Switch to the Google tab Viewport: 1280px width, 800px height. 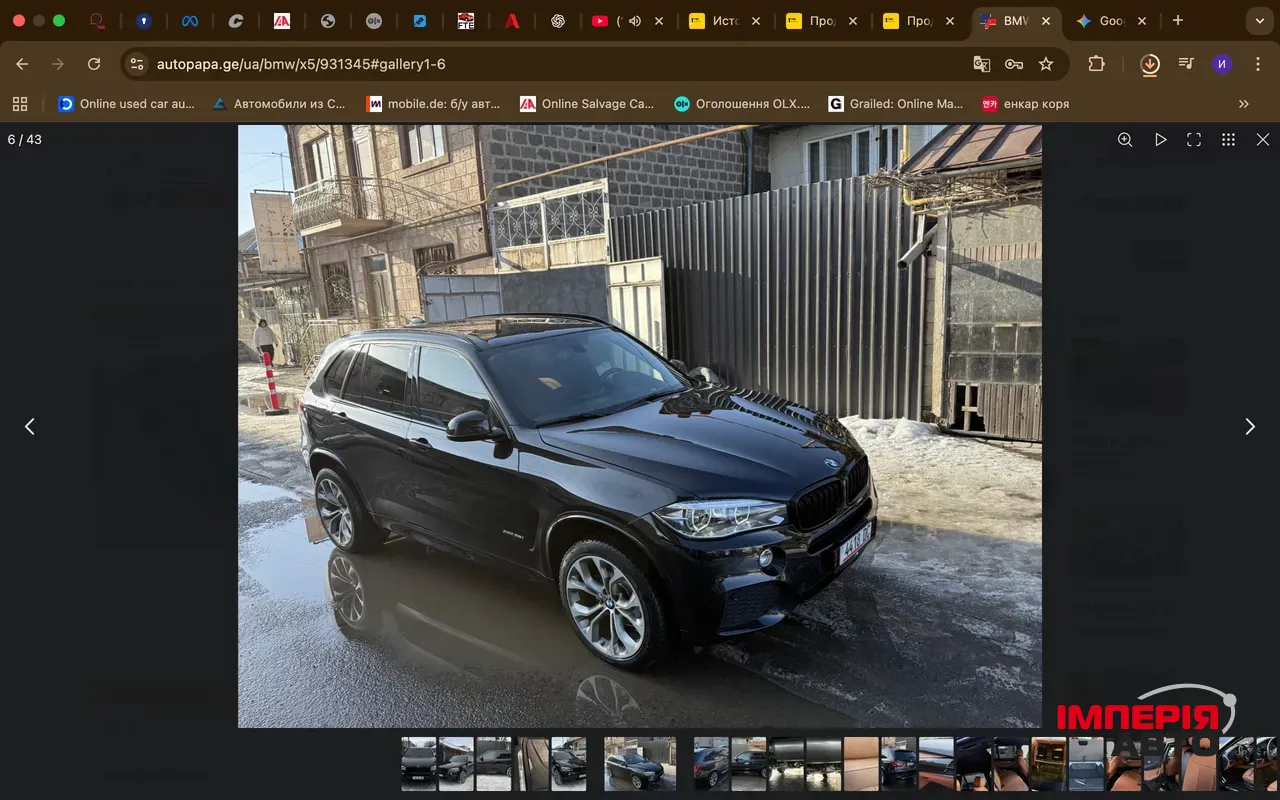[1108, 20]
